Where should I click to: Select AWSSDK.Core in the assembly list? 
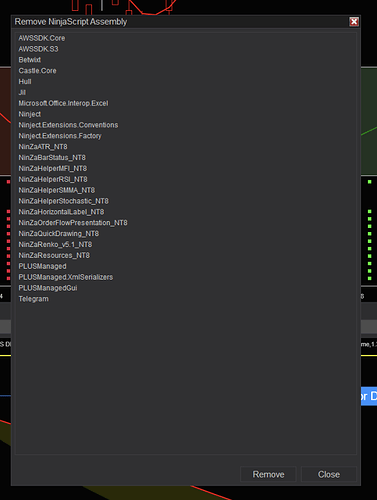42,38
